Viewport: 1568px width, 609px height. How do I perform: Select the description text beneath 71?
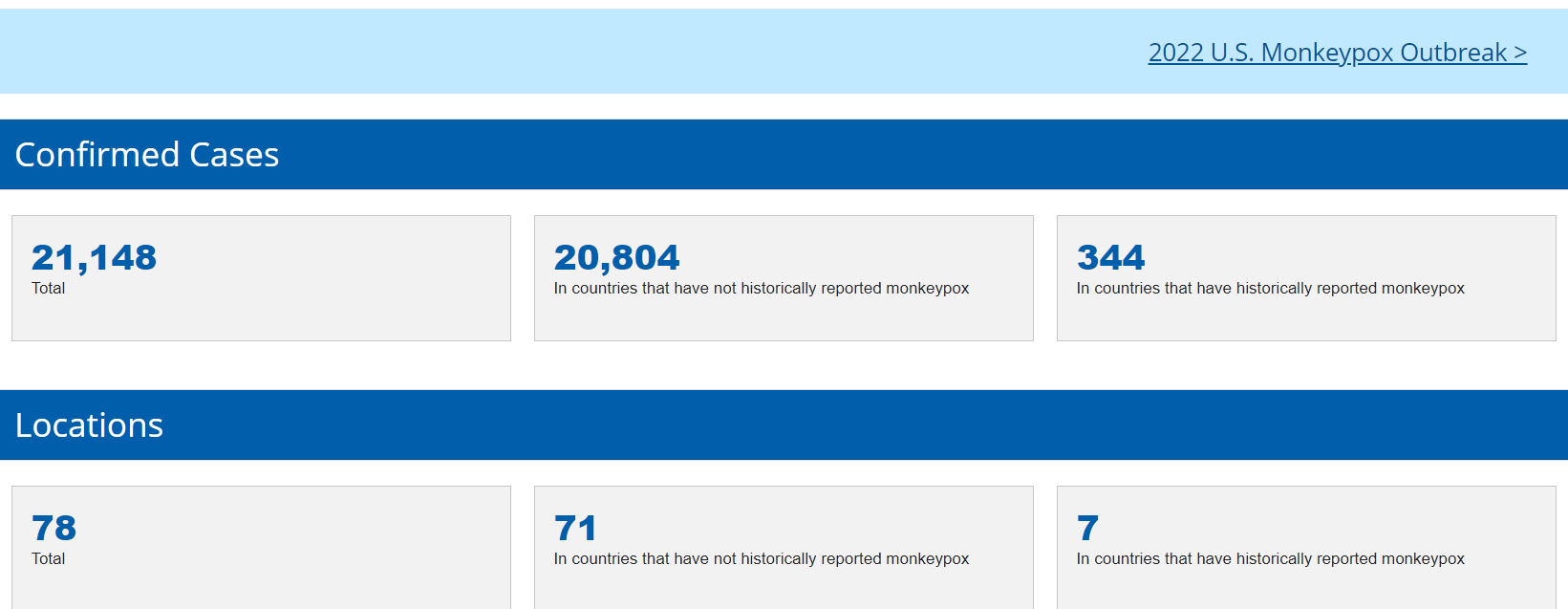pos(761,559)
